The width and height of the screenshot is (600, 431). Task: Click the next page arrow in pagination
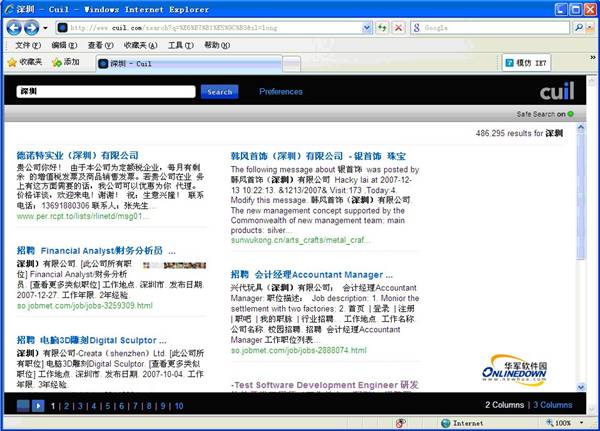(x=38, y=406)
